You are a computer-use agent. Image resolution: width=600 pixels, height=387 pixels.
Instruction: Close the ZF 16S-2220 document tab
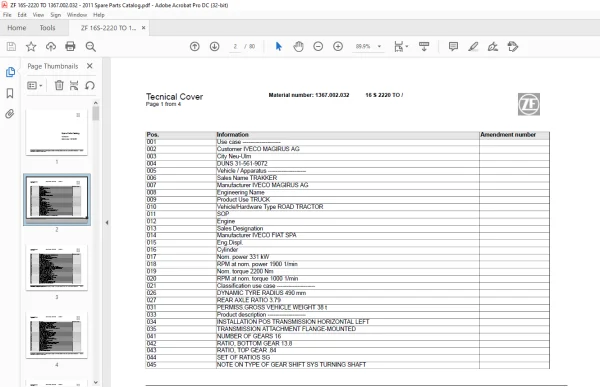(x=143, y=28)
